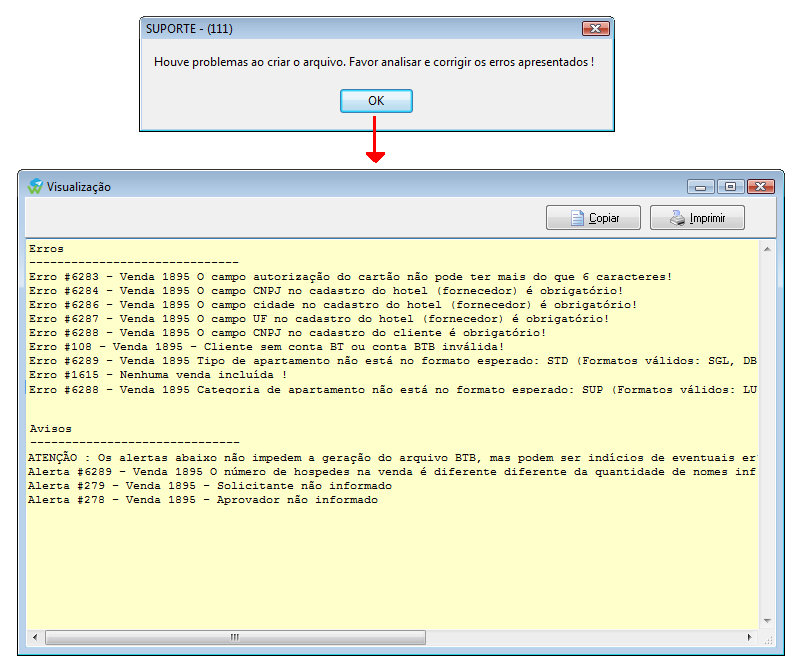Click the resize grip of Visualização window
Image resolution: width=796 pixels, height=672 pixels.
769,640
